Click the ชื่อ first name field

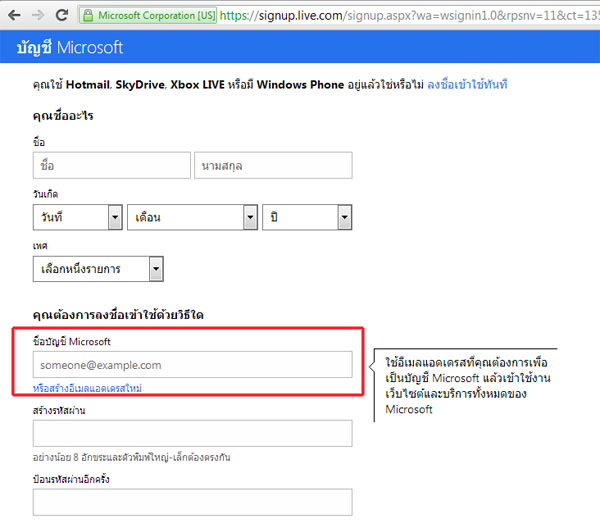click(112, 165)
